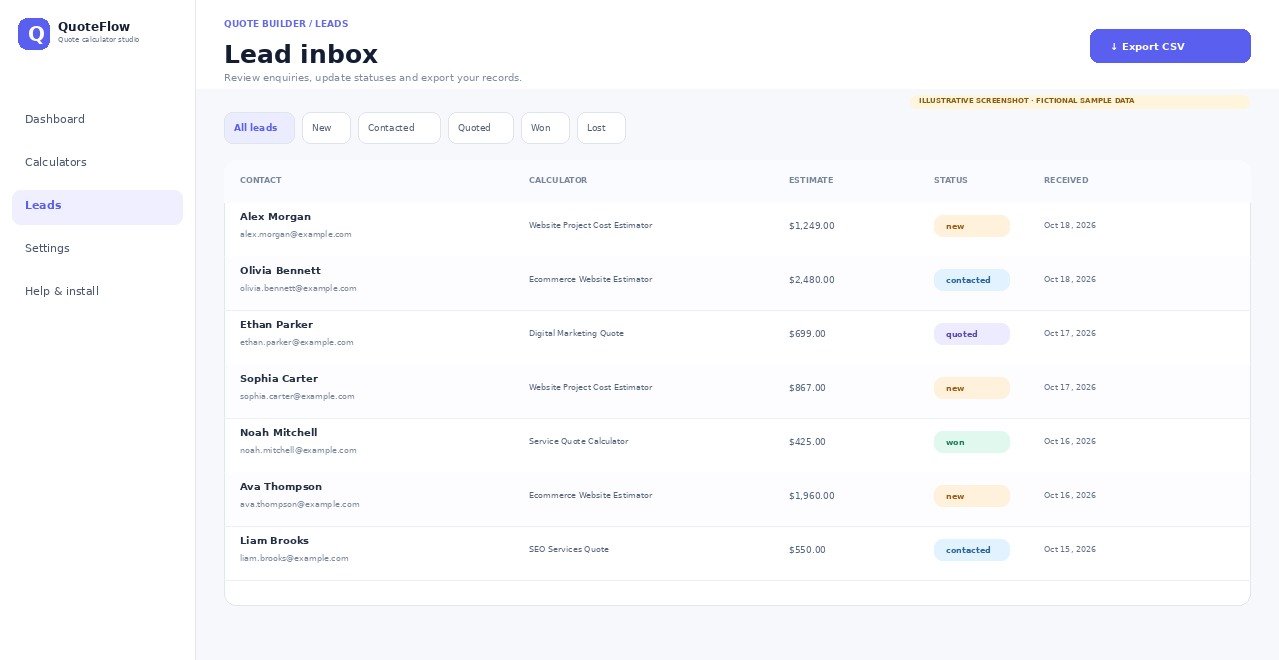Click the $1,960.00 estimate

812,496
